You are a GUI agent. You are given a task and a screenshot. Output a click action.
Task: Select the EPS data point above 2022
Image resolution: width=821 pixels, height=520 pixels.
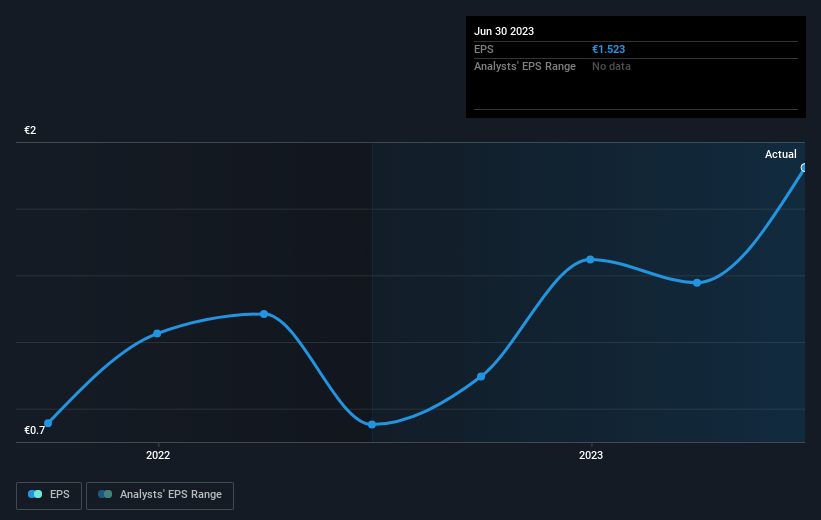(157, 334)
